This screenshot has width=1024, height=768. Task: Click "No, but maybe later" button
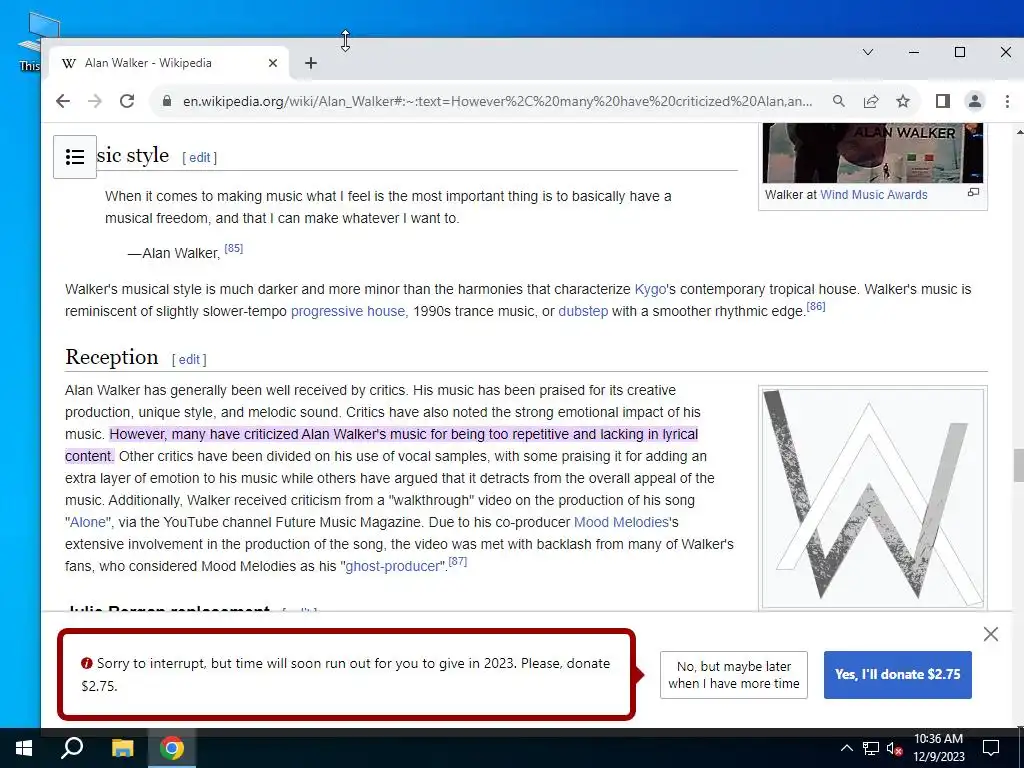(x=733, y=675)
